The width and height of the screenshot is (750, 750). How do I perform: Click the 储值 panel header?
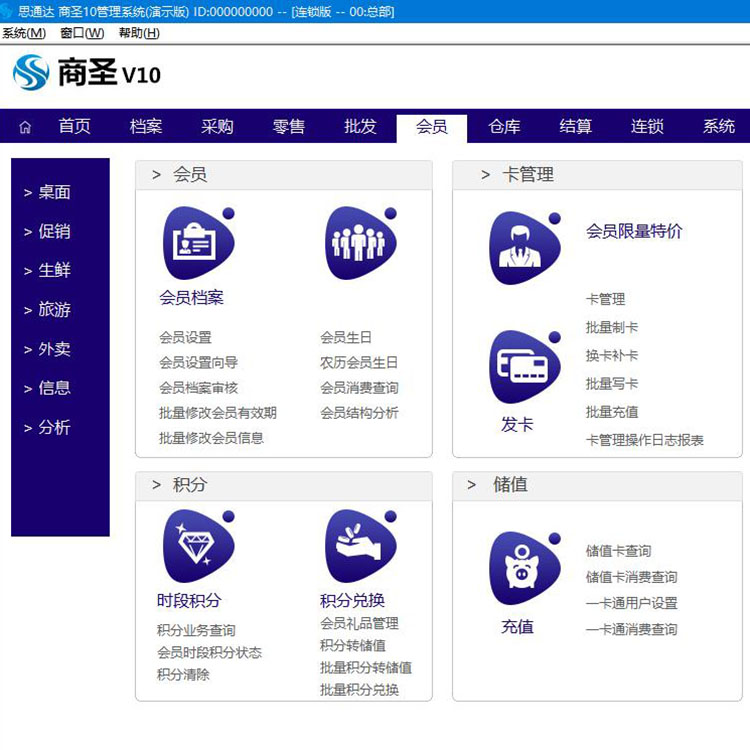(x=597, y=485)
